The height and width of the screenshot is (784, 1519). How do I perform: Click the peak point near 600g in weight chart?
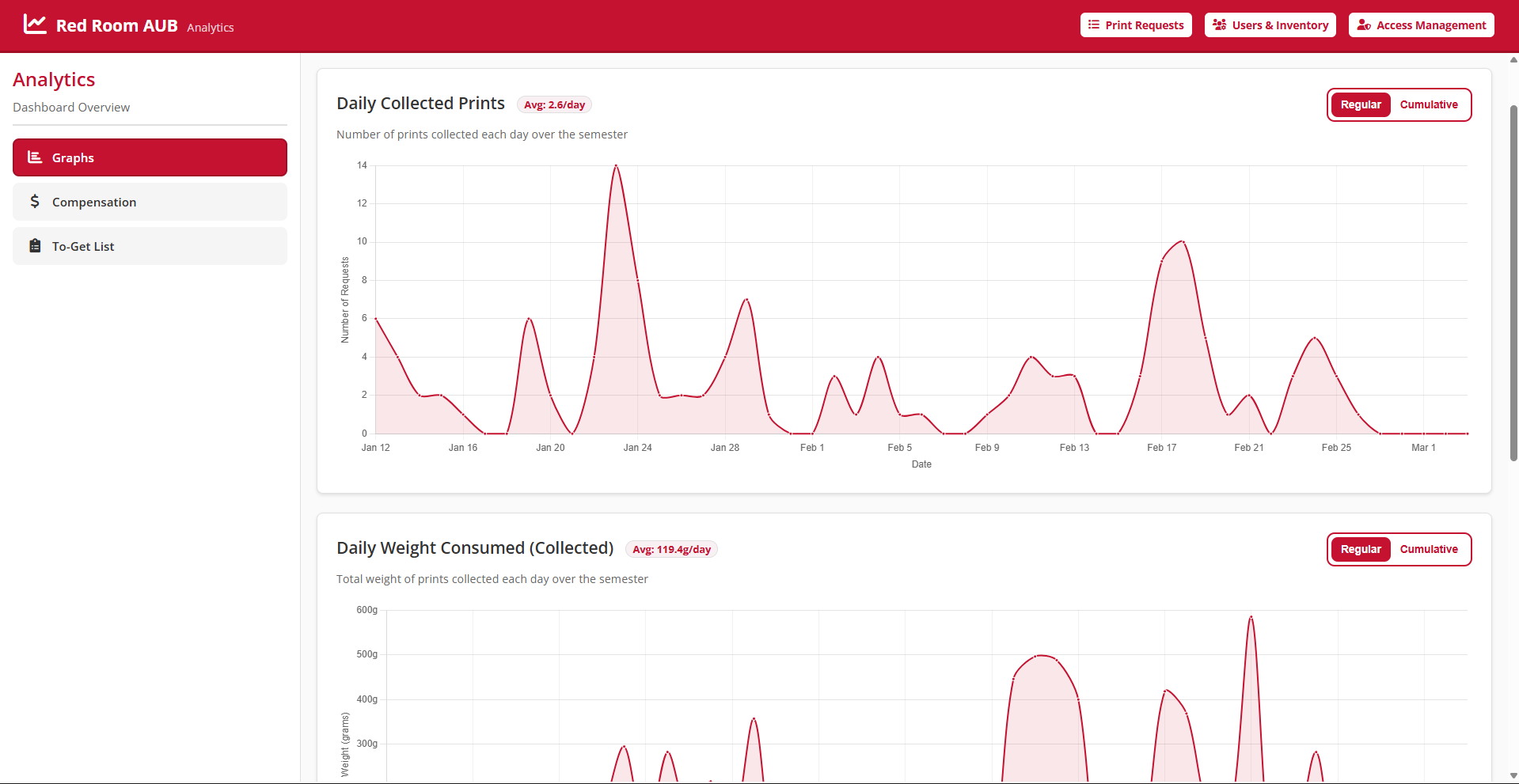tap(1251, 617)
